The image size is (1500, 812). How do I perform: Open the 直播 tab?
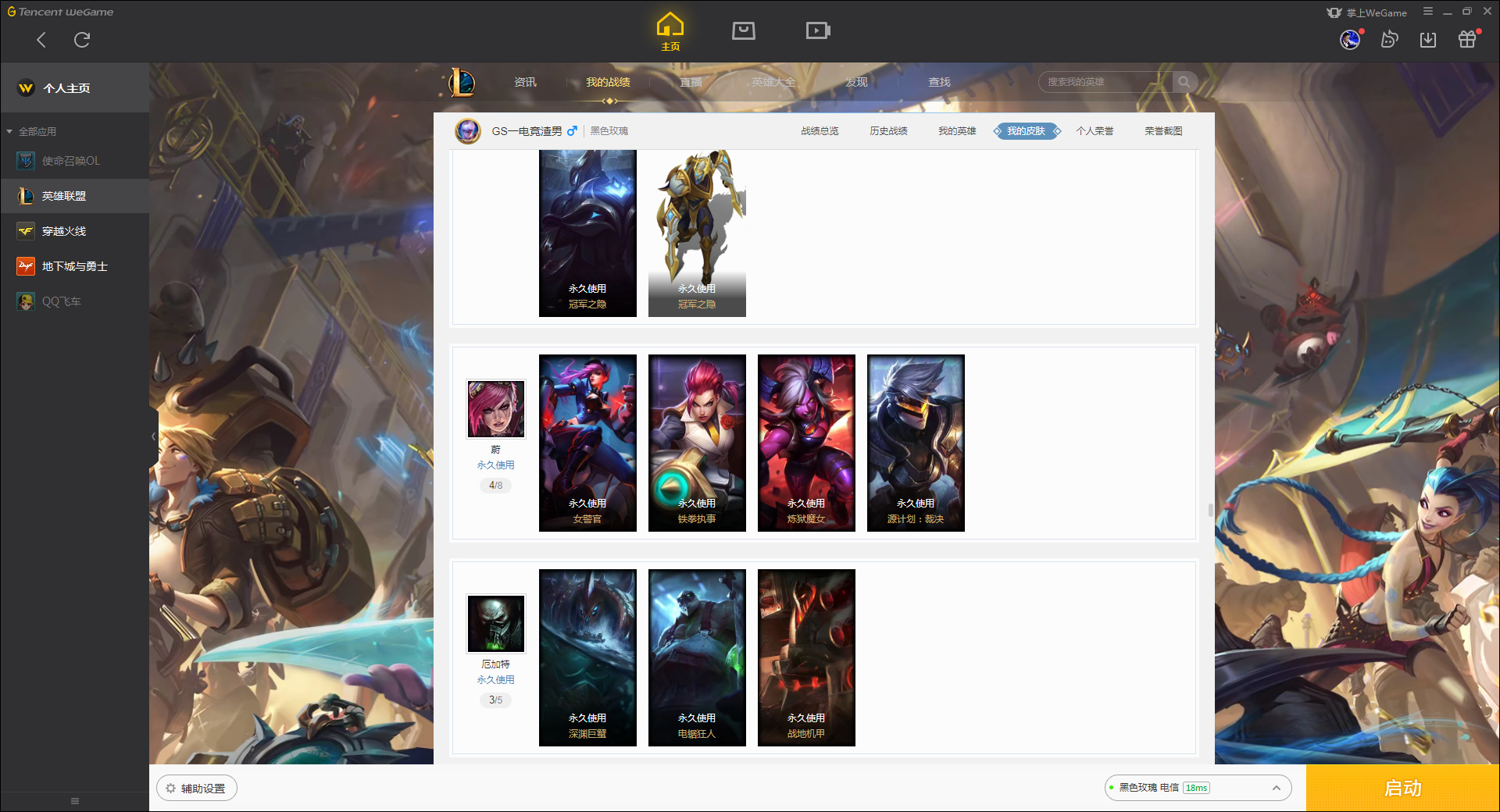(x=691, y=82)
